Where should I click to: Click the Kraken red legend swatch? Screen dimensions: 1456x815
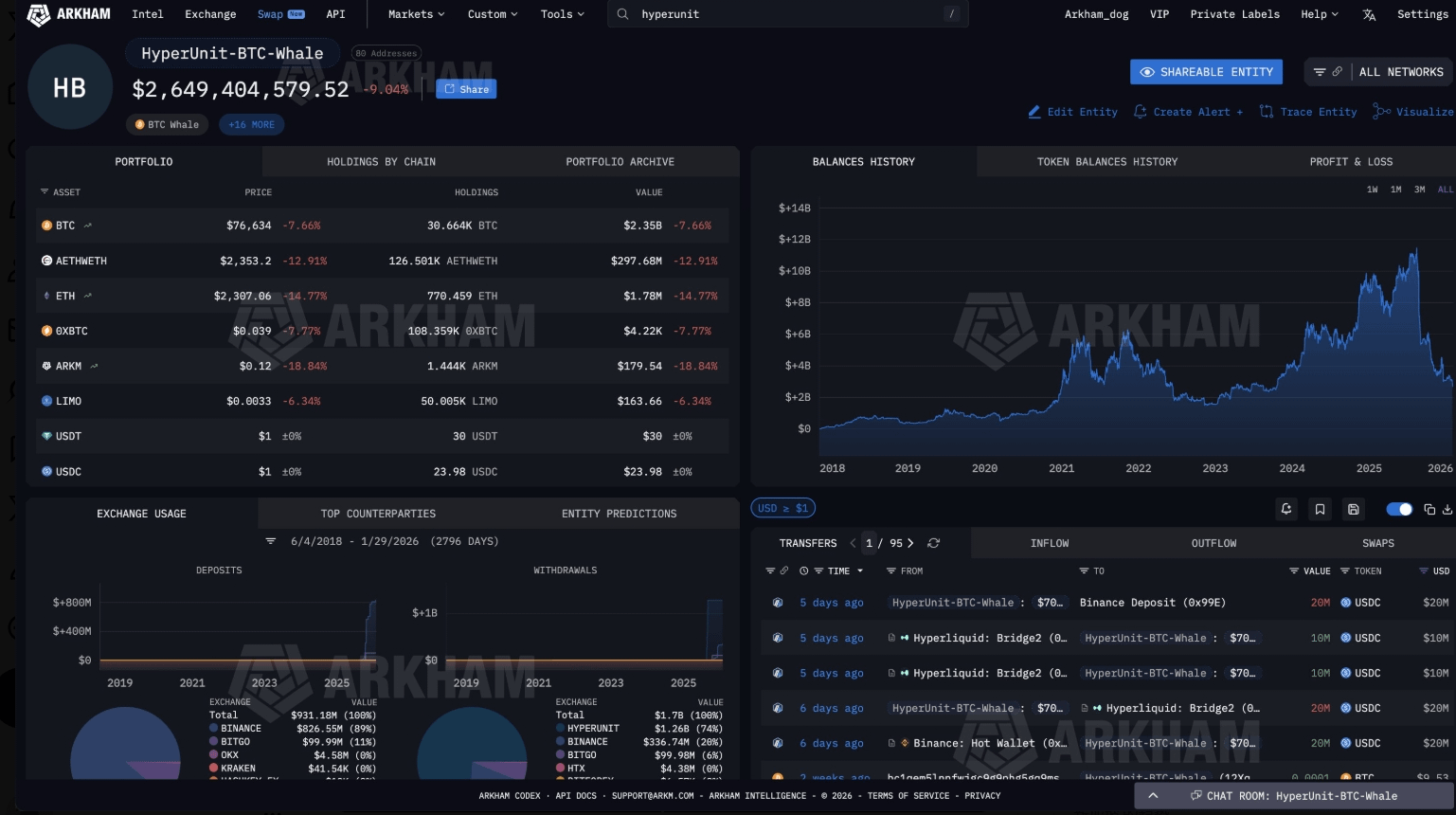(x=214, y=769)
